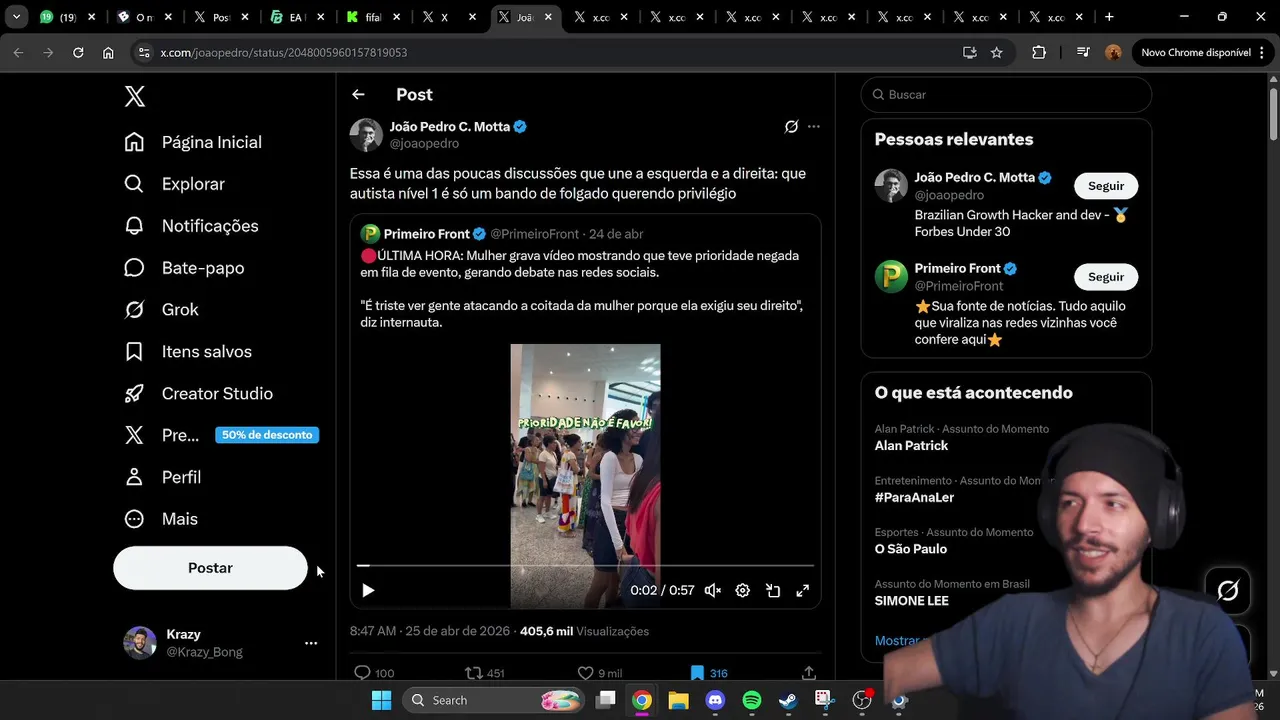Open media controls in Chrome toolbar
1280x720 pixels.
[1083, 53]
